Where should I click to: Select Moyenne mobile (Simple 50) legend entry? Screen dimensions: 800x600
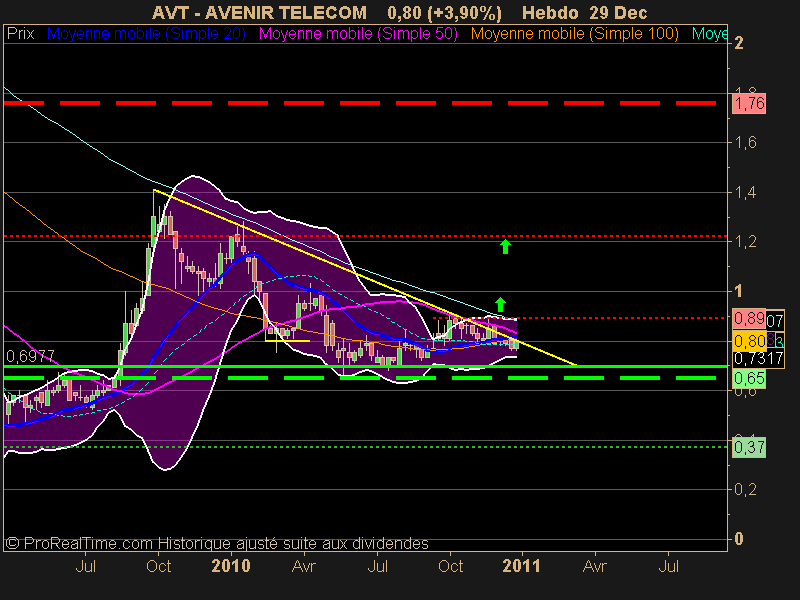tap(358, 34)
